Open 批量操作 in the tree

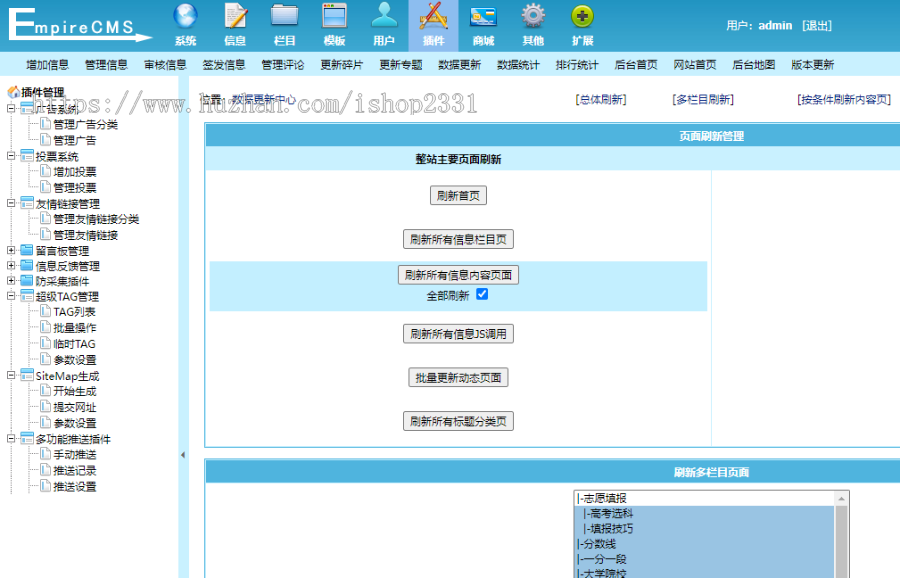click(x=75, y=328)
